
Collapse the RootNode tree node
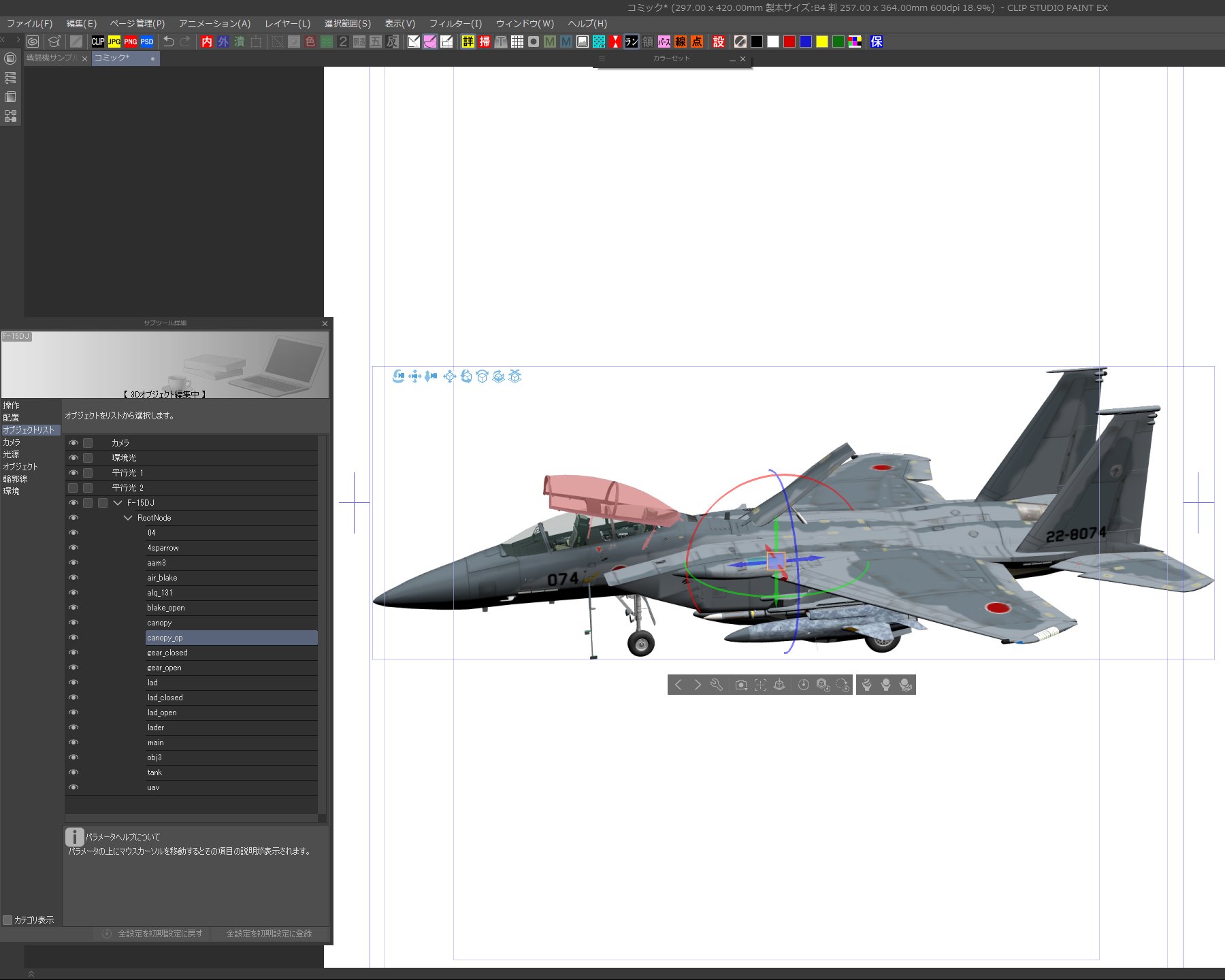(128, 518)
